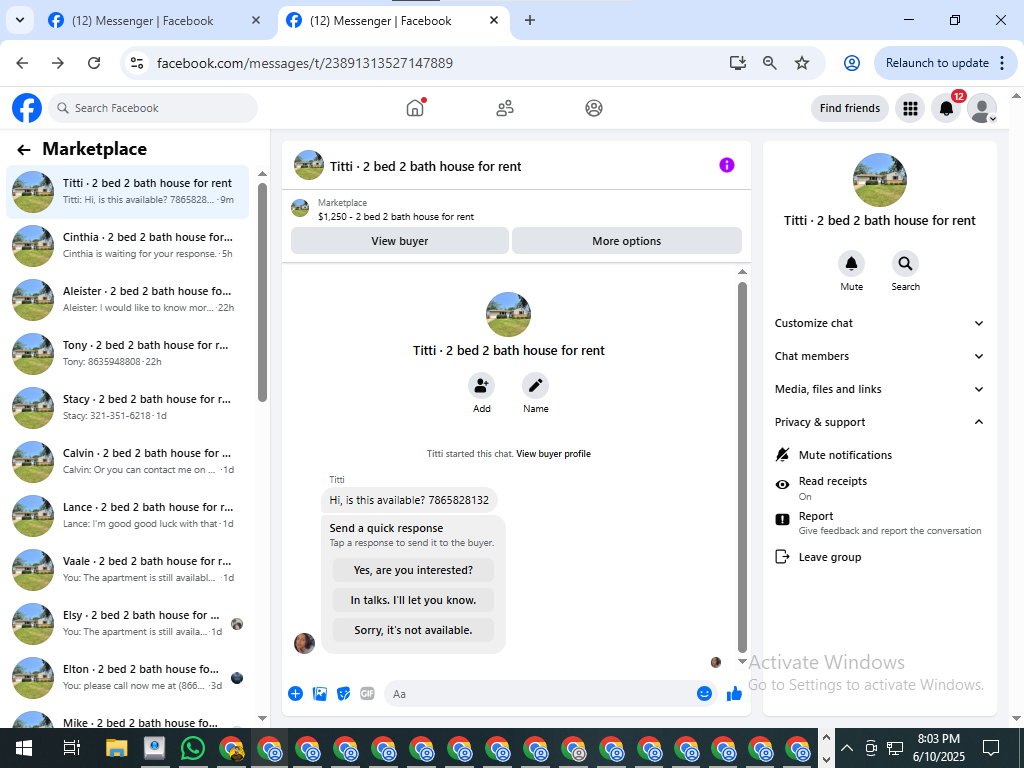Open the account profile avatar menu
1024x768 pixels.
point(982,108)
